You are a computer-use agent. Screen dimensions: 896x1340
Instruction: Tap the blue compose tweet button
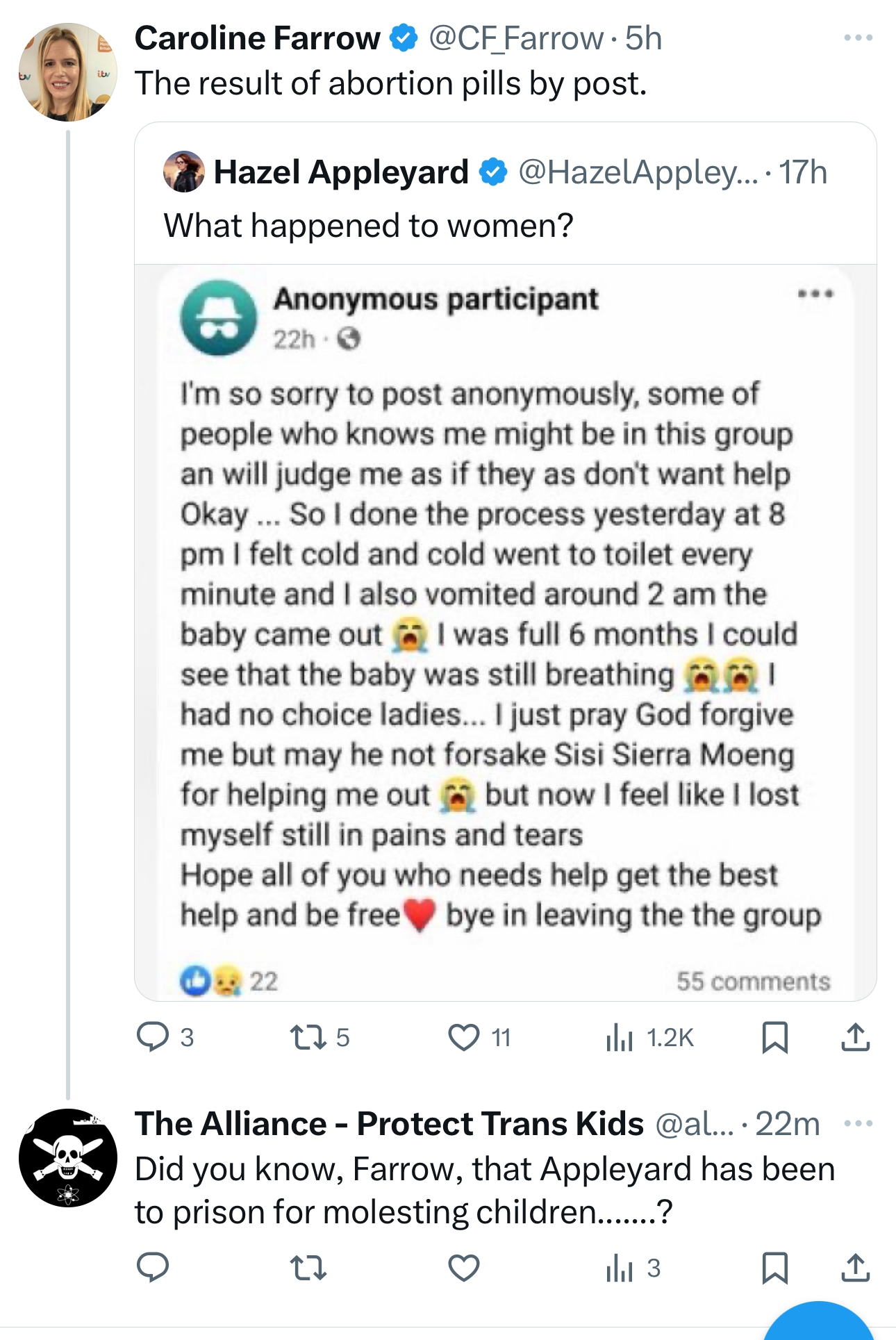pos(818,1323)
